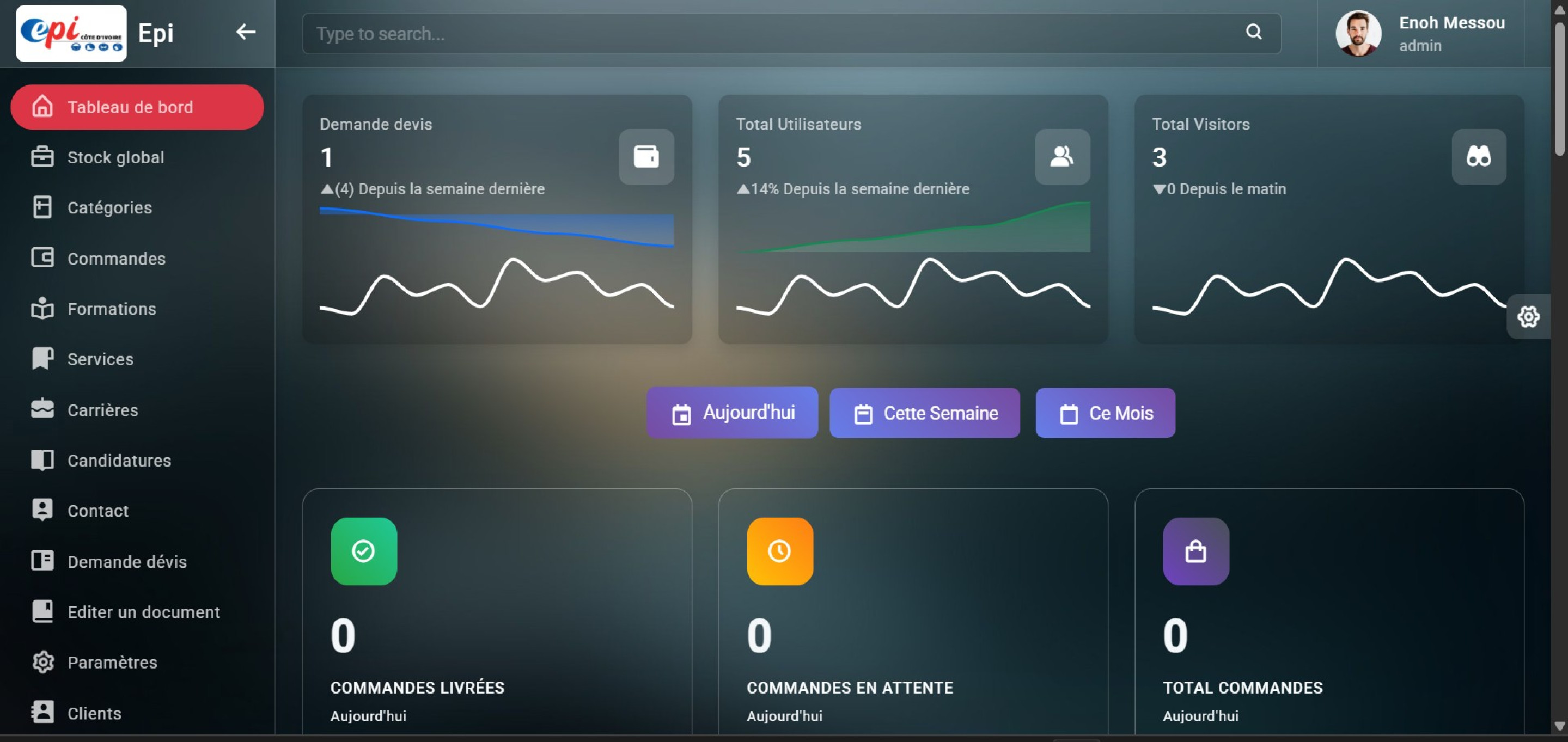Filter by Aujourd'hui
The image size is (1568, 742).
tap(731, 412)
